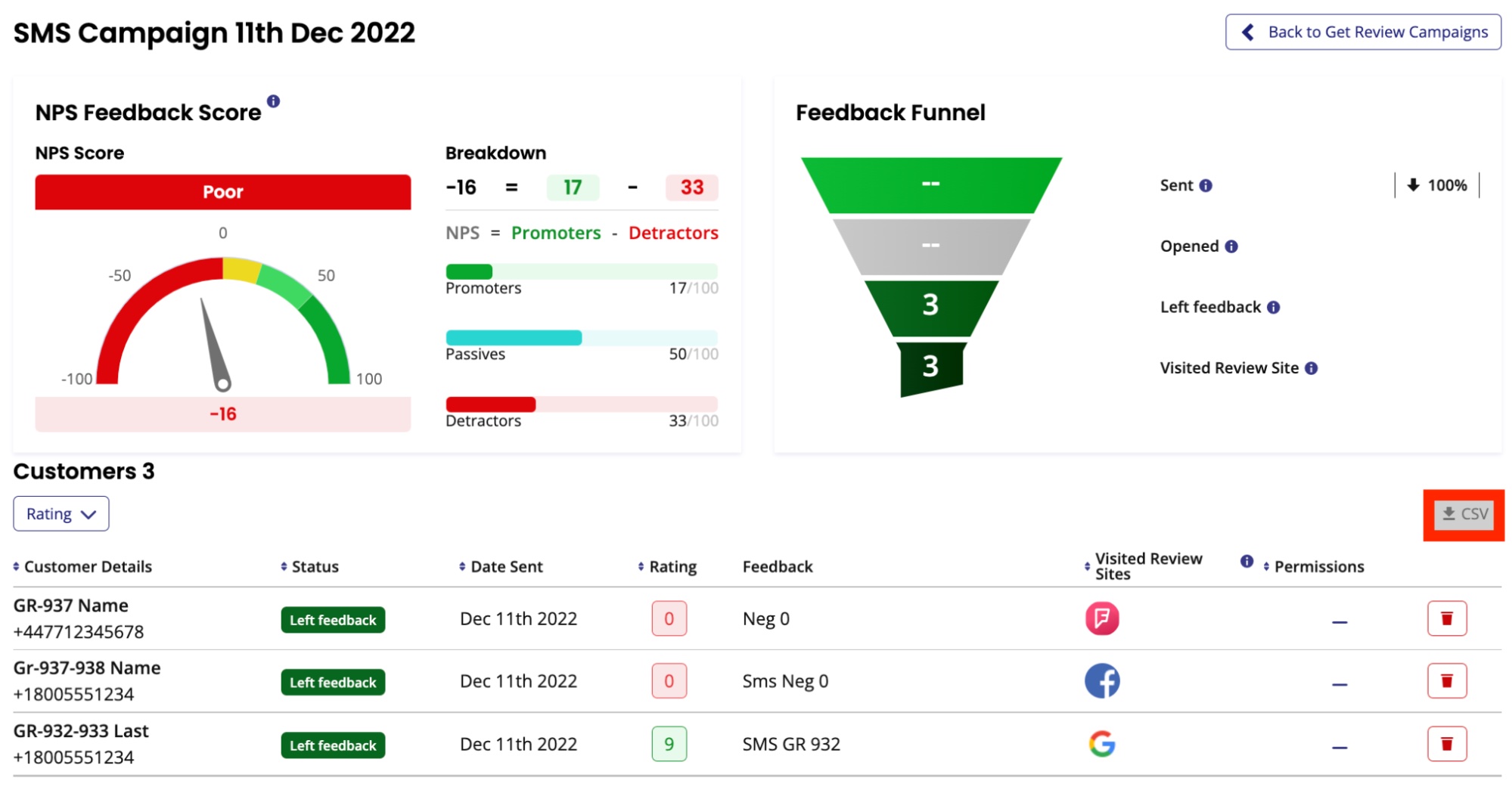1512x790 pixels.
Task: Click the info icon next to Sent
Action: point(1206,185)
